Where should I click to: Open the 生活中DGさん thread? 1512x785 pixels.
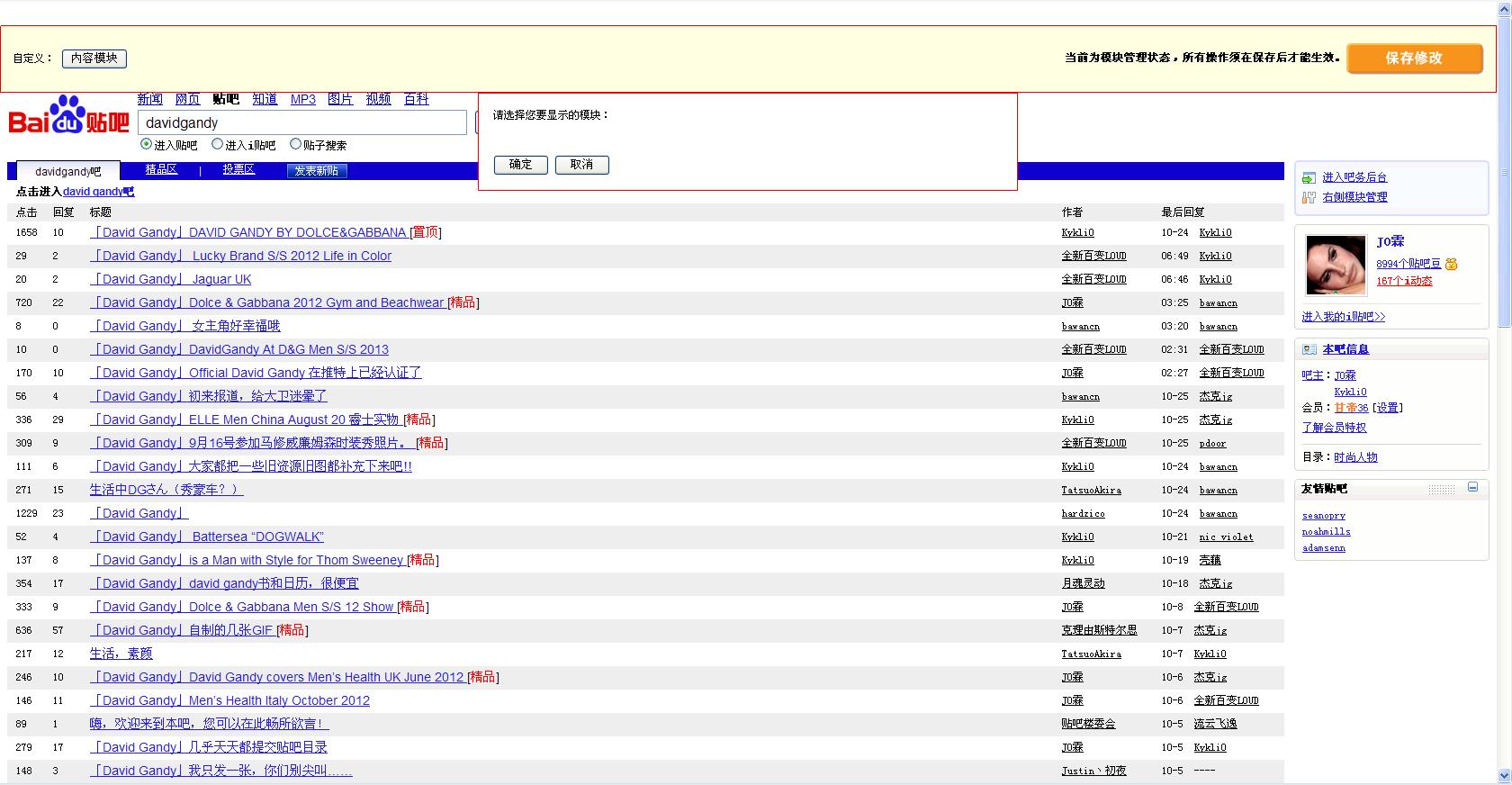pyautogui.click(x=166, y=490)
